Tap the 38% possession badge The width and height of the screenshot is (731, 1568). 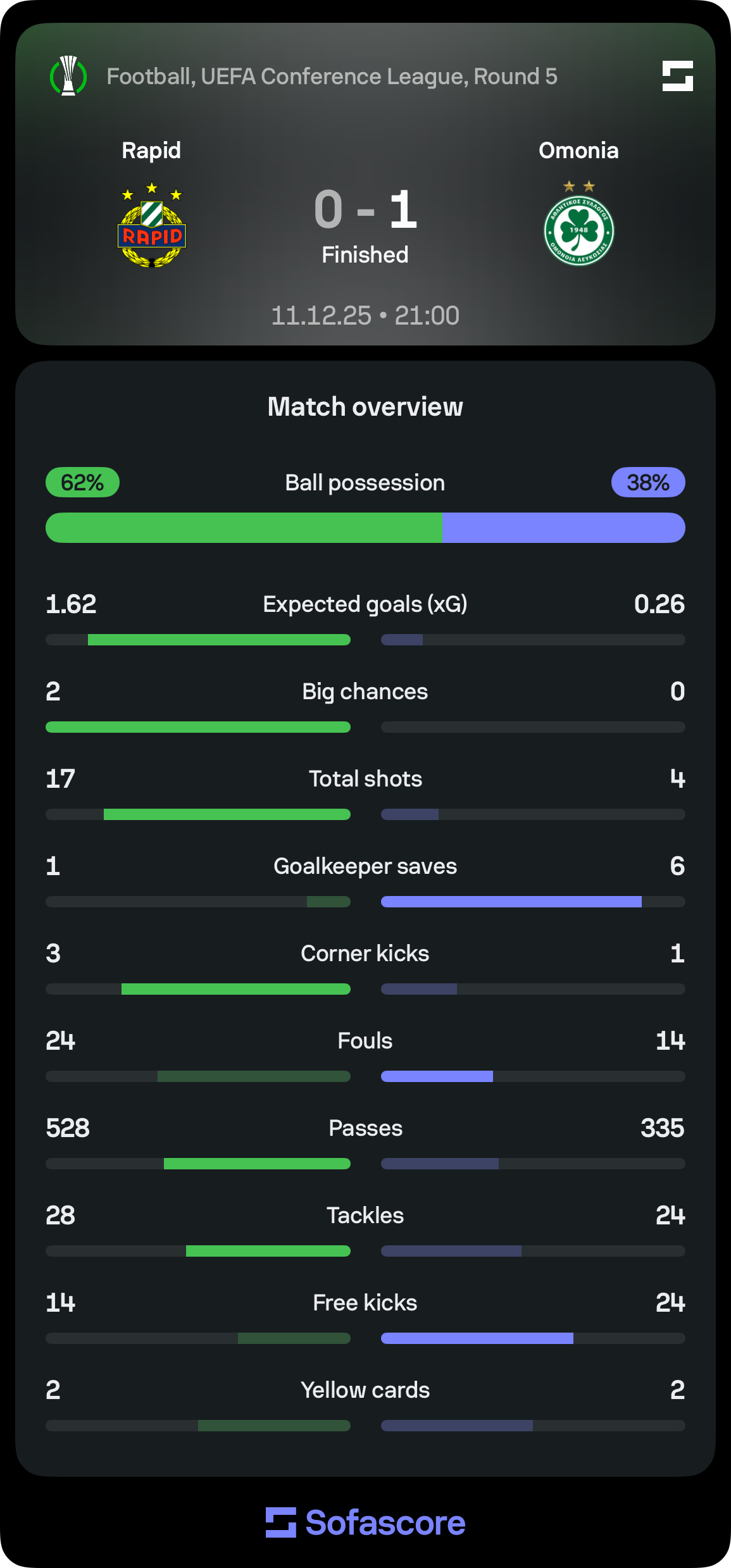click(648, 483)
